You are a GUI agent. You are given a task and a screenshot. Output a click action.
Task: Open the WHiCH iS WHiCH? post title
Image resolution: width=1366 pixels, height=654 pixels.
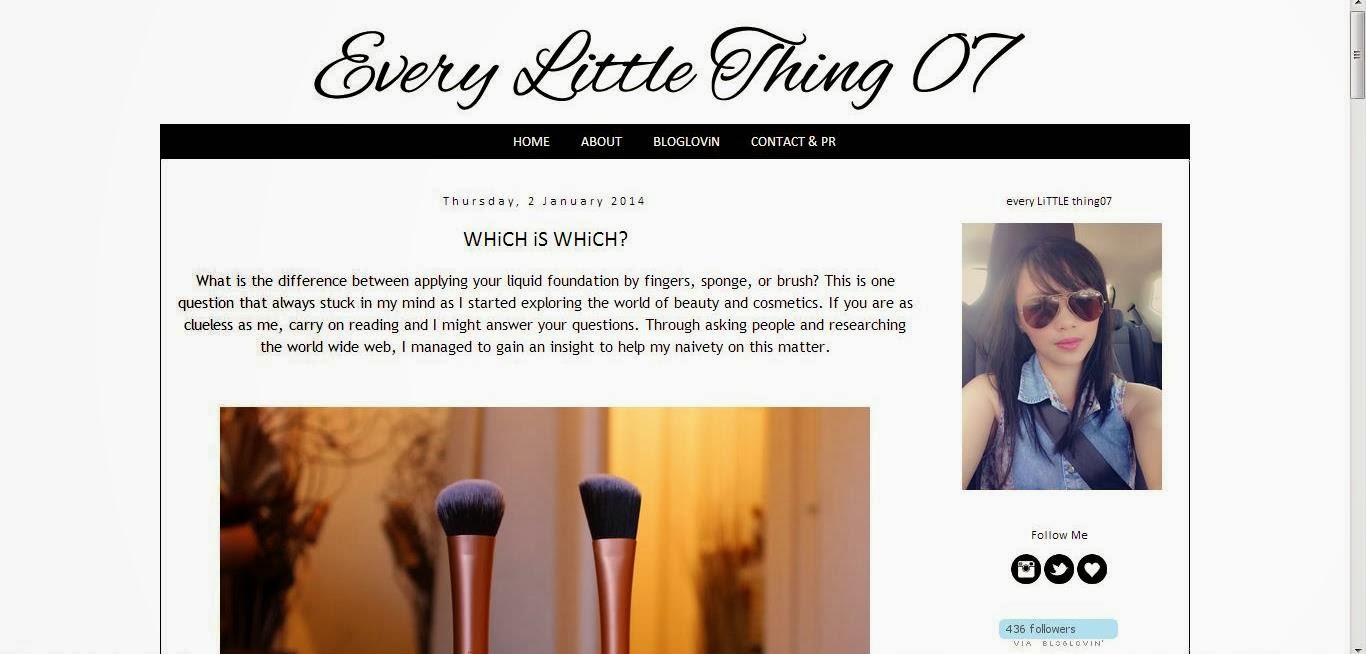pyautogui.click(x=545, y=239)
